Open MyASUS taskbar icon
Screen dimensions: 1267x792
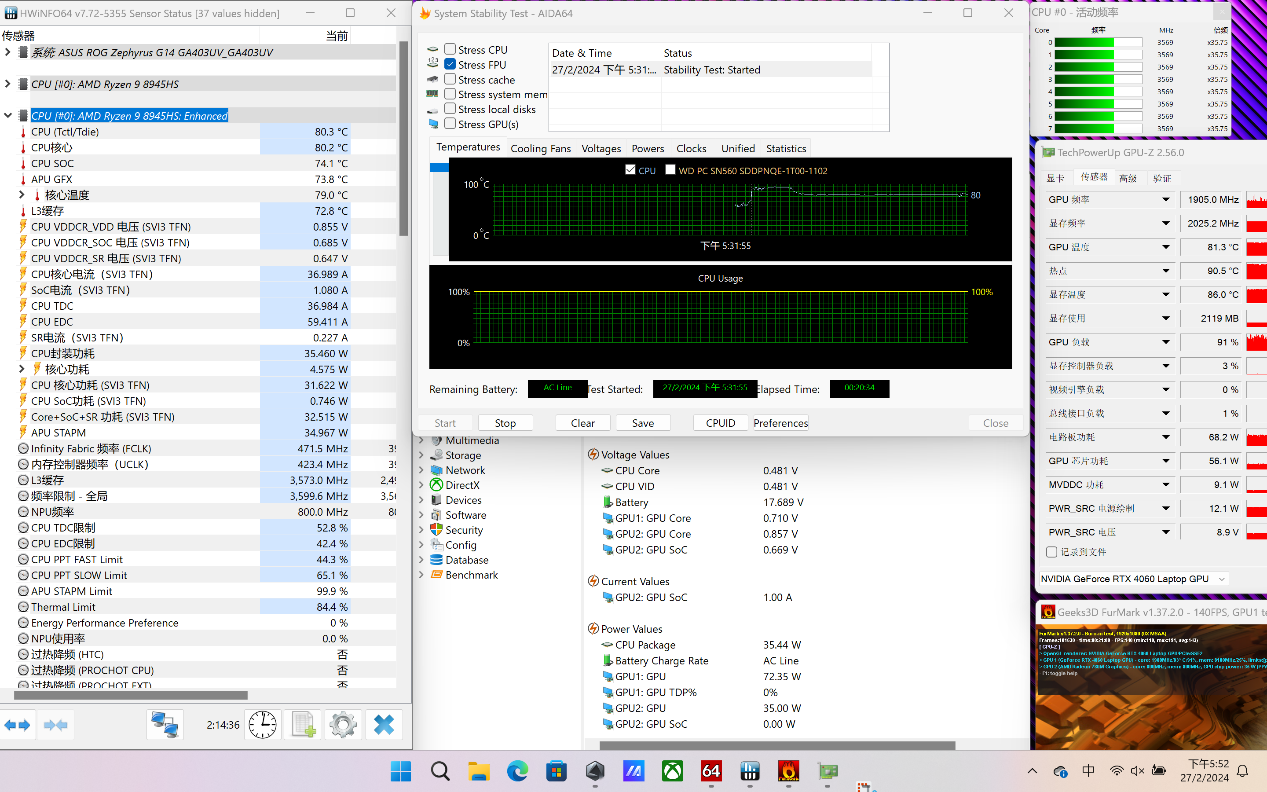point(634,771)
